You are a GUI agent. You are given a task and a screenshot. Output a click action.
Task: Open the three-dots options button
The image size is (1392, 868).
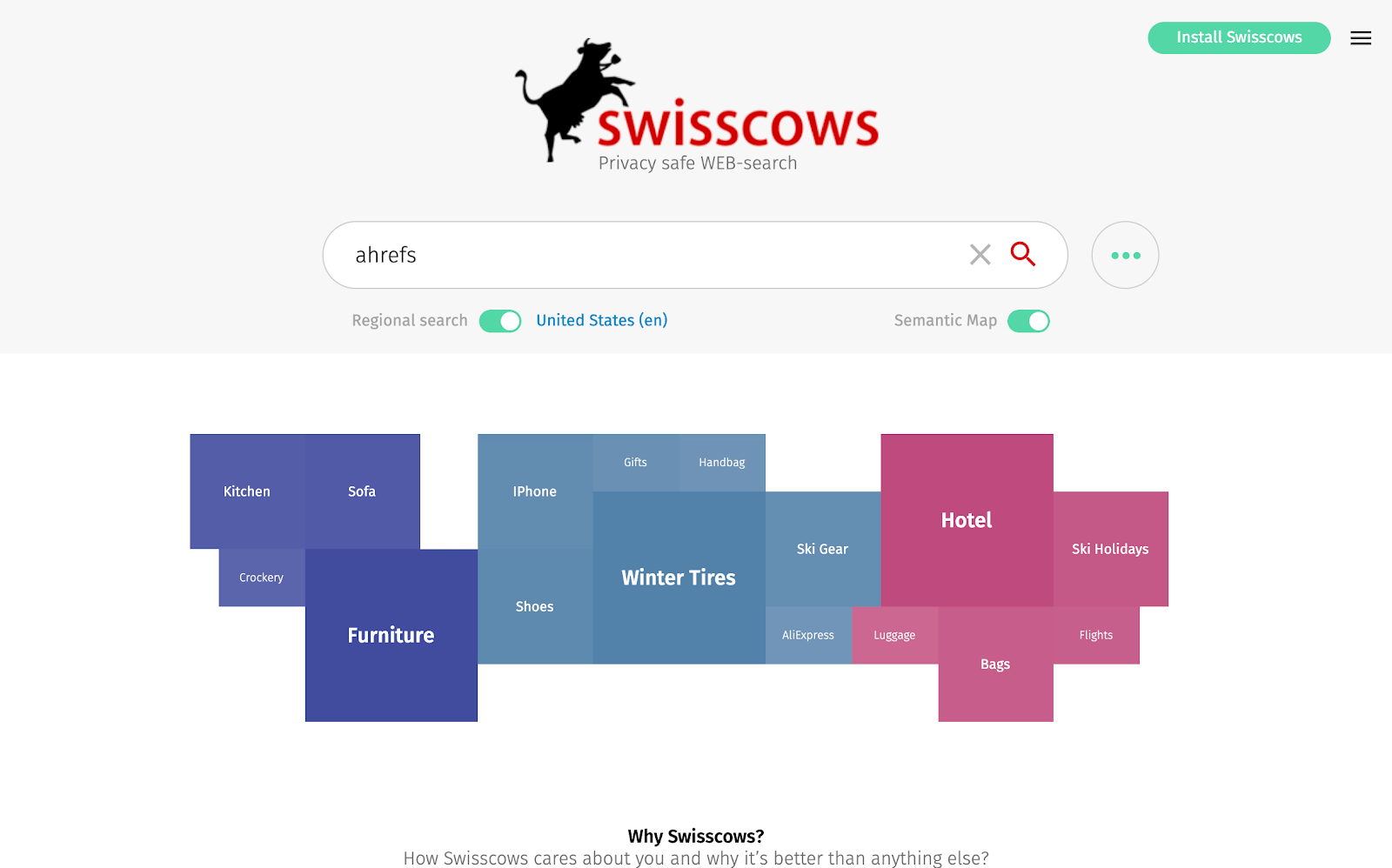1125,255
